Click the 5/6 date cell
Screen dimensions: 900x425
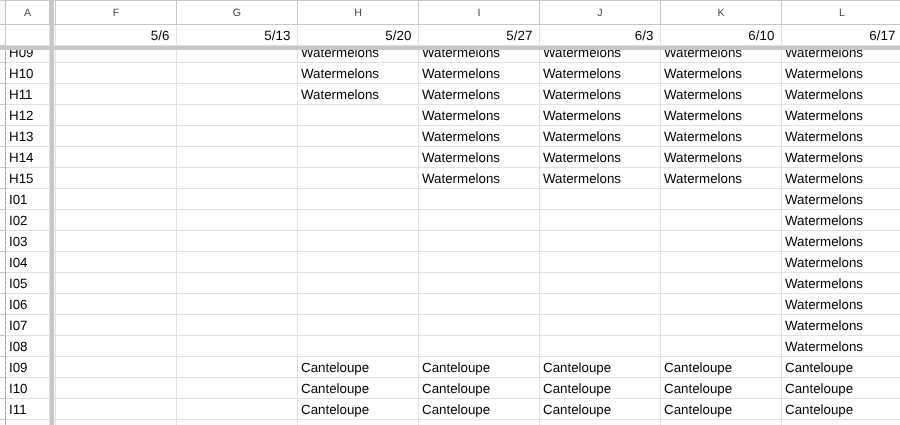pyautogui.click(x=116, y=36)
